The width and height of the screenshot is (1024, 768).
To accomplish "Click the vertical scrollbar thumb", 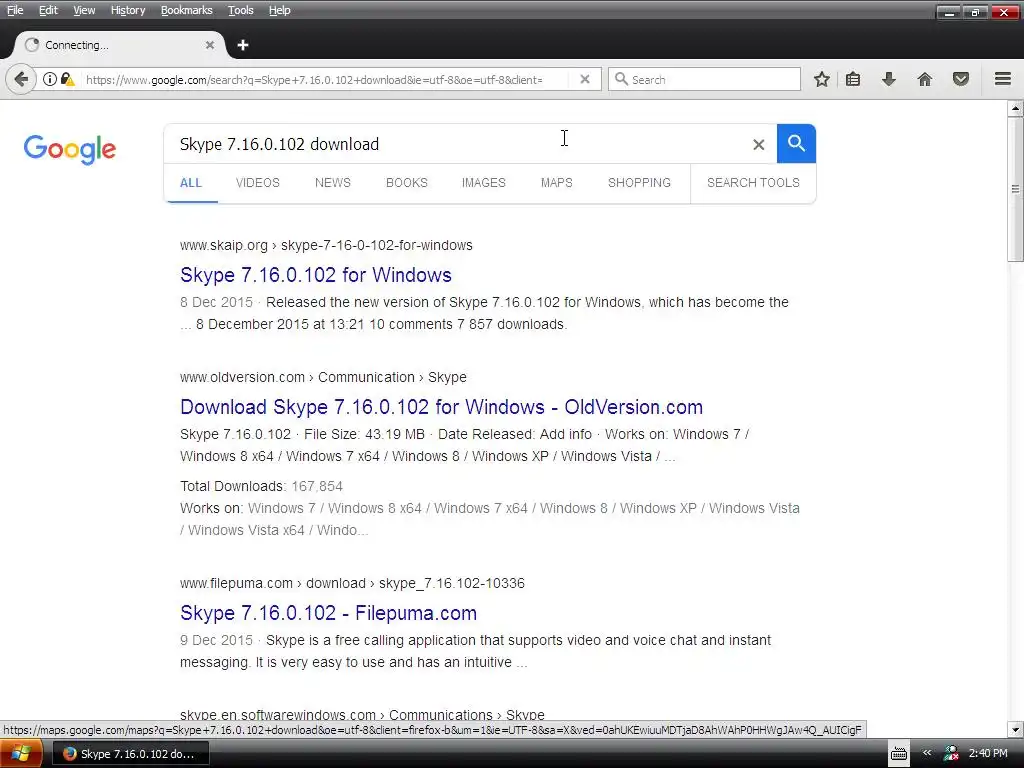I will (x=1015, y=189).
